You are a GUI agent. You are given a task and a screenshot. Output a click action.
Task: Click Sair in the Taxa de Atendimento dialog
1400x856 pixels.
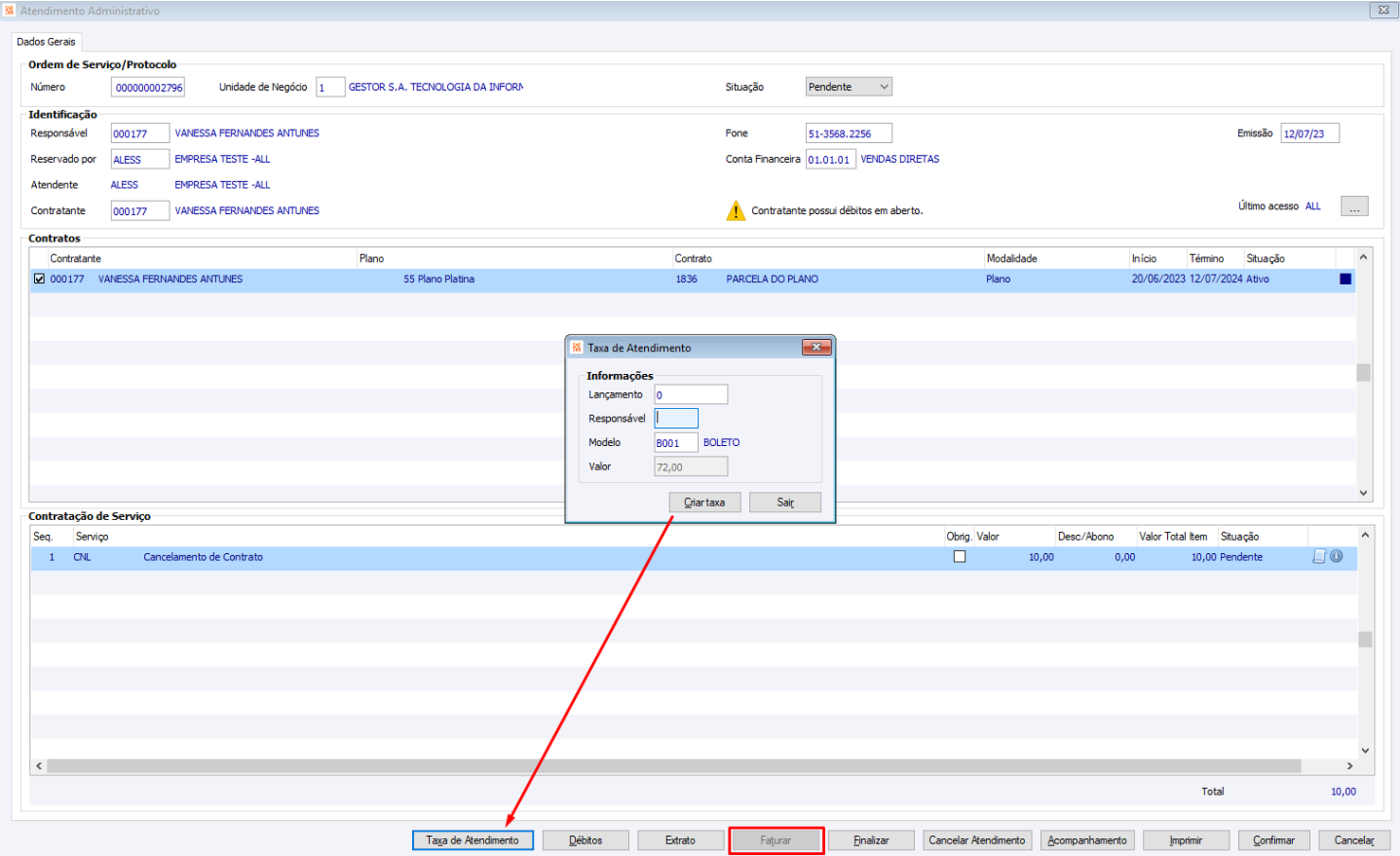pos(785,502)
